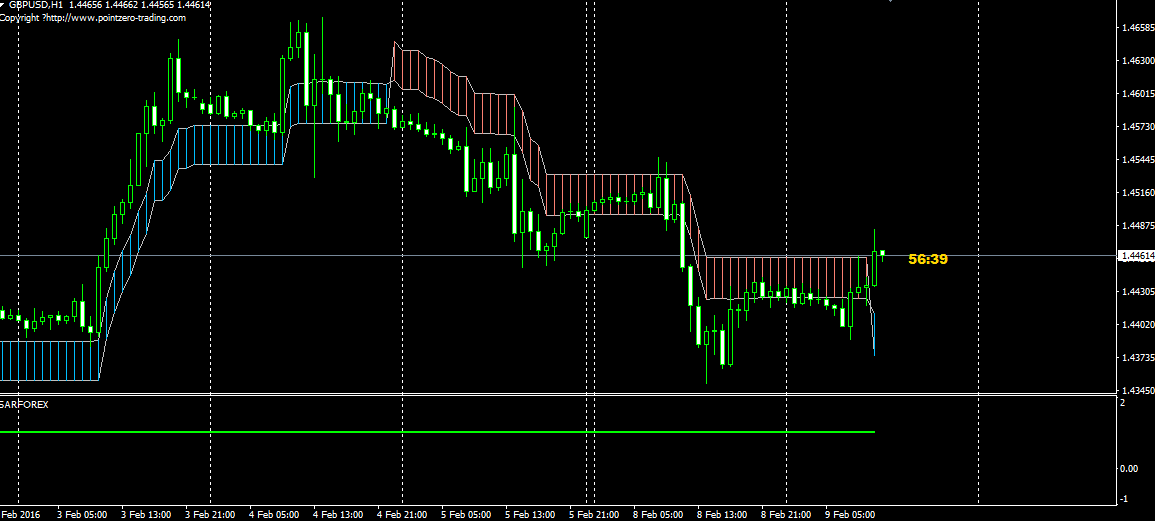The height and width of the screenshot is (521, 1155).
Task: Click the indicator scale value -1
Action: point(1124,499)
